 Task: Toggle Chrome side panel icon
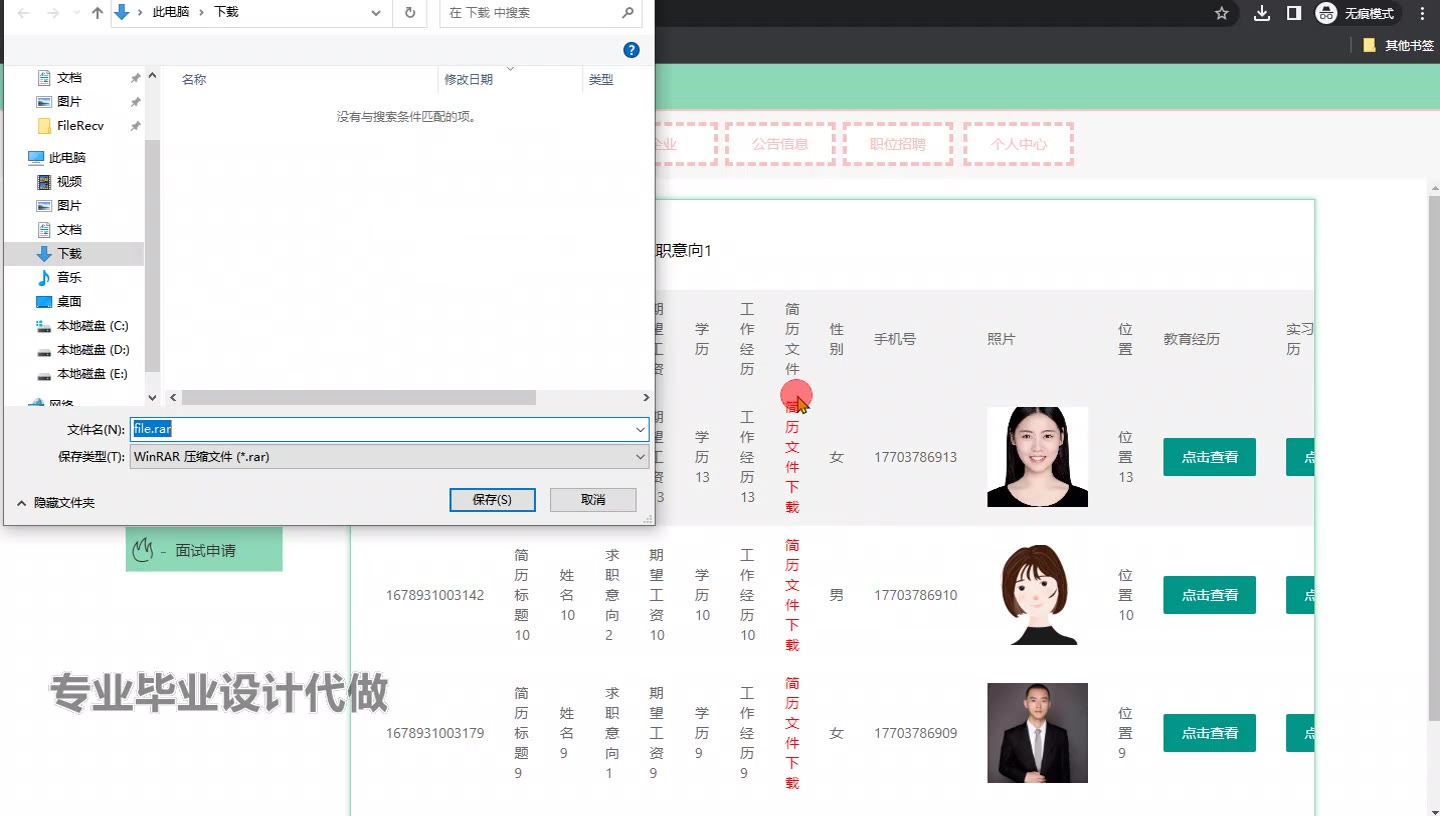1293,13
